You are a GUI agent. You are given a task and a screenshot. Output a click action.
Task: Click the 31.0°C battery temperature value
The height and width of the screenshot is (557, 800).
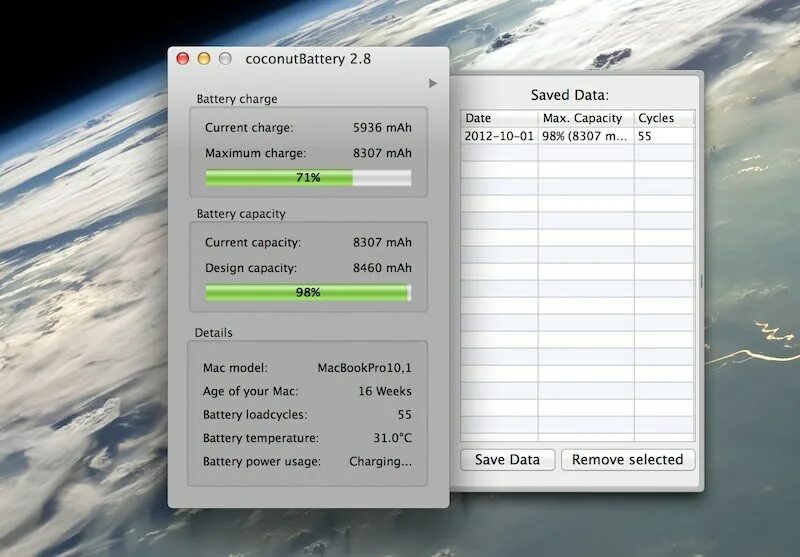click(x=392, y=438)
